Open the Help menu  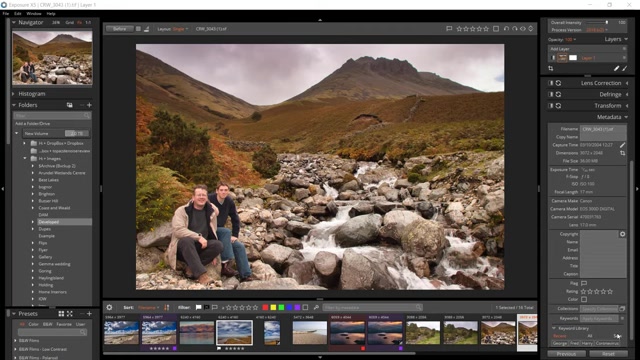point(51,13)
